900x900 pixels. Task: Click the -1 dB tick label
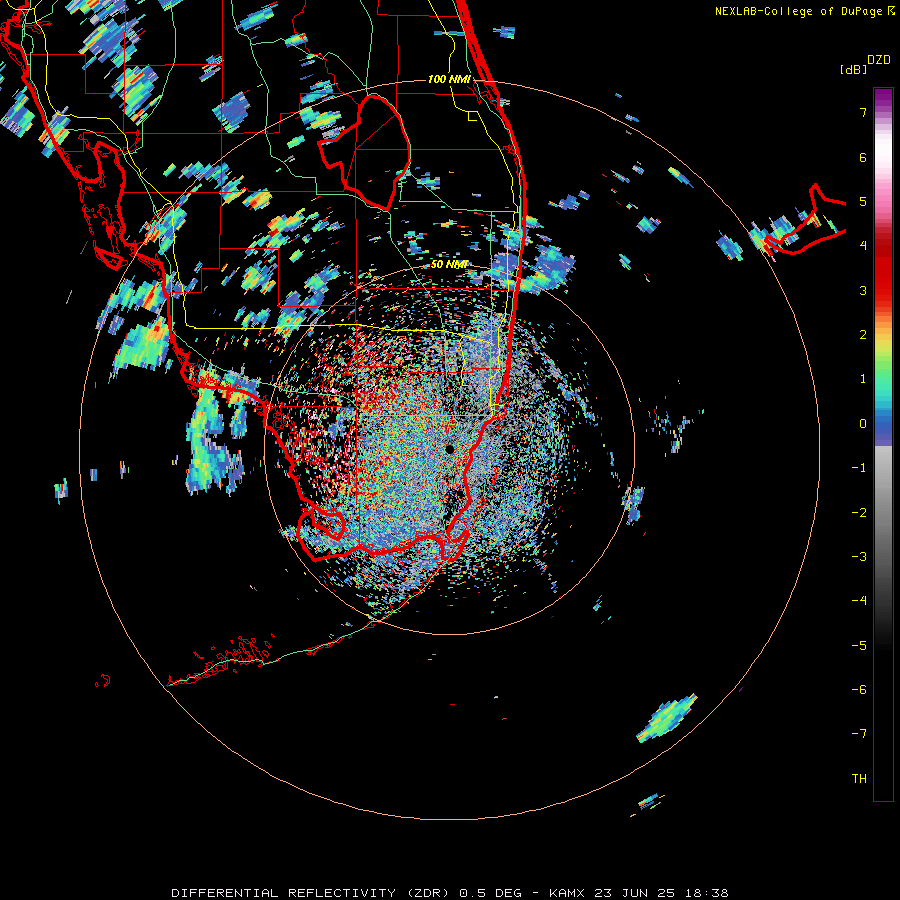coord(859,468)
